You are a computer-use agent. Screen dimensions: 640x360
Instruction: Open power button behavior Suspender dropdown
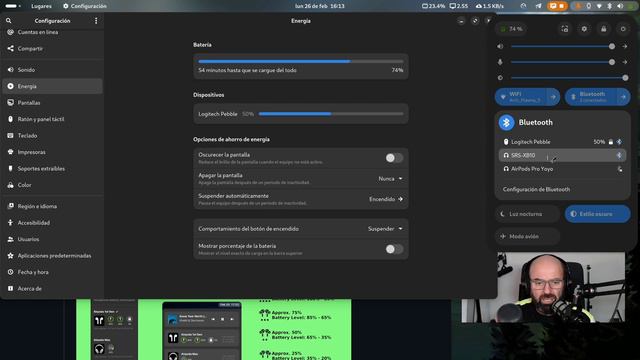pyautogui.click(x=385, y=229)
